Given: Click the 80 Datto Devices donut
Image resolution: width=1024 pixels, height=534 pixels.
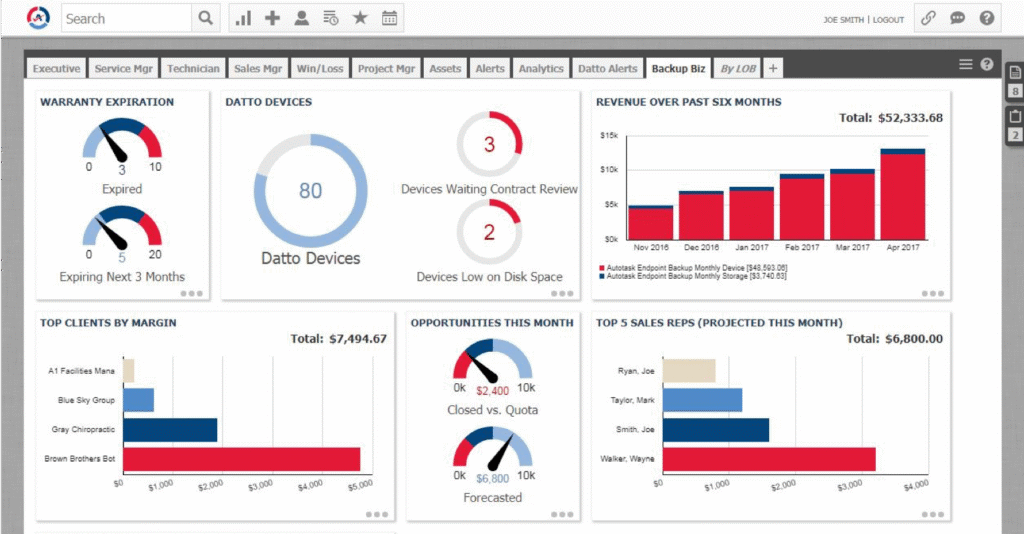Looking at the screenshot, I should [x=310, y=191].
